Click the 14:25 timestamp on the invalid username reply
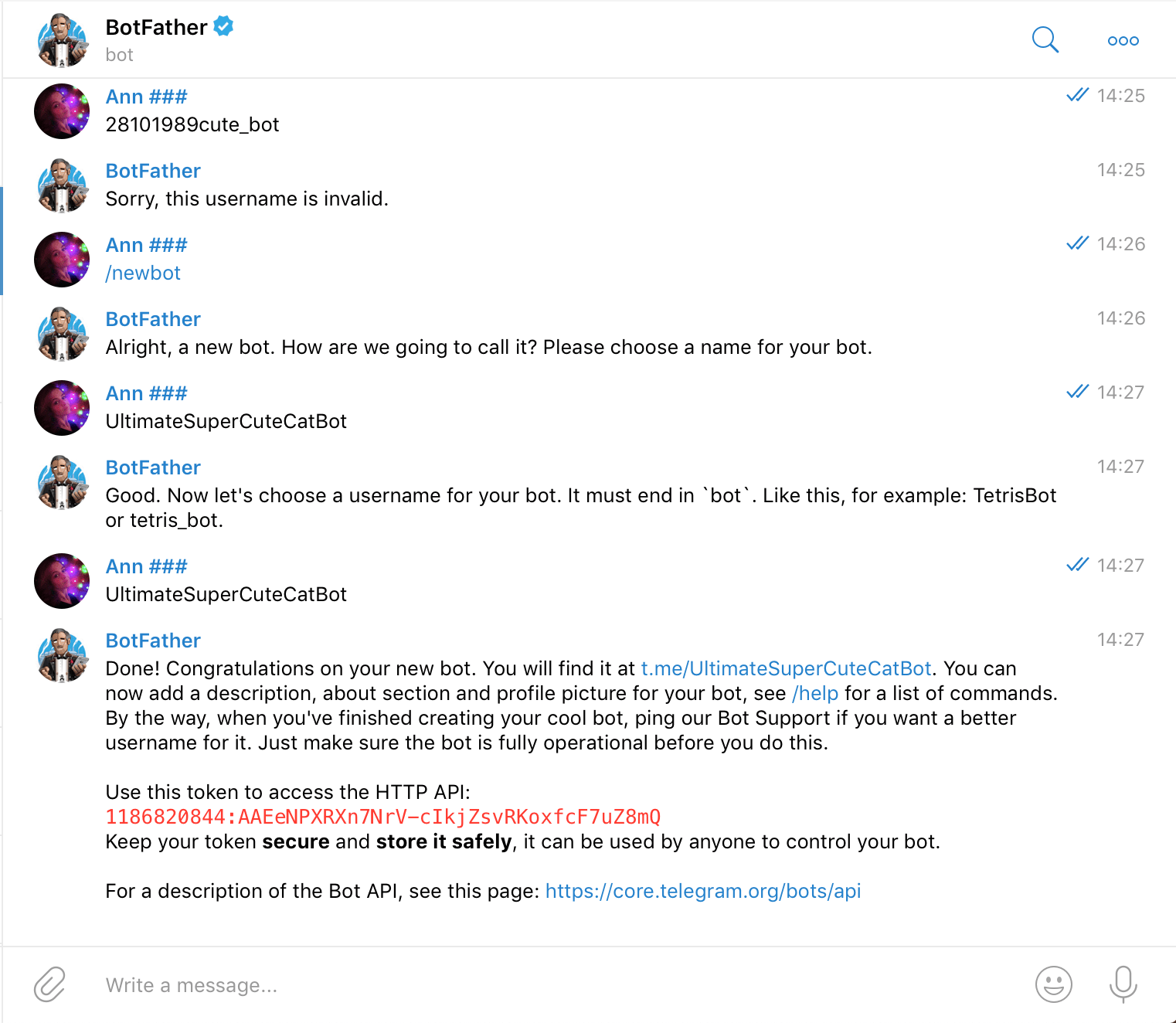This screenshot has height=1023, width=1176. 1121,169
